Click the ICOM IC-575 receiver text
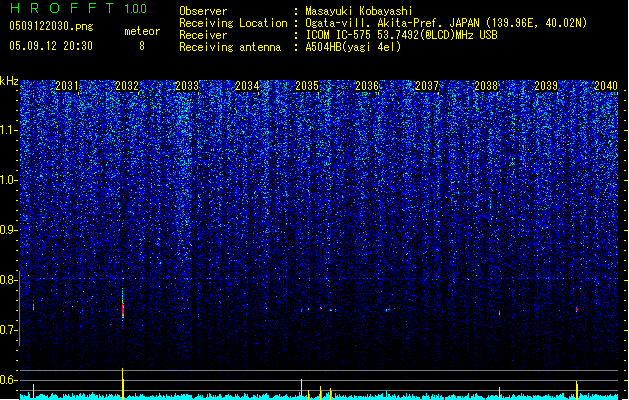The height and width of the screenshot is (400, 629). tap(401, 35)
